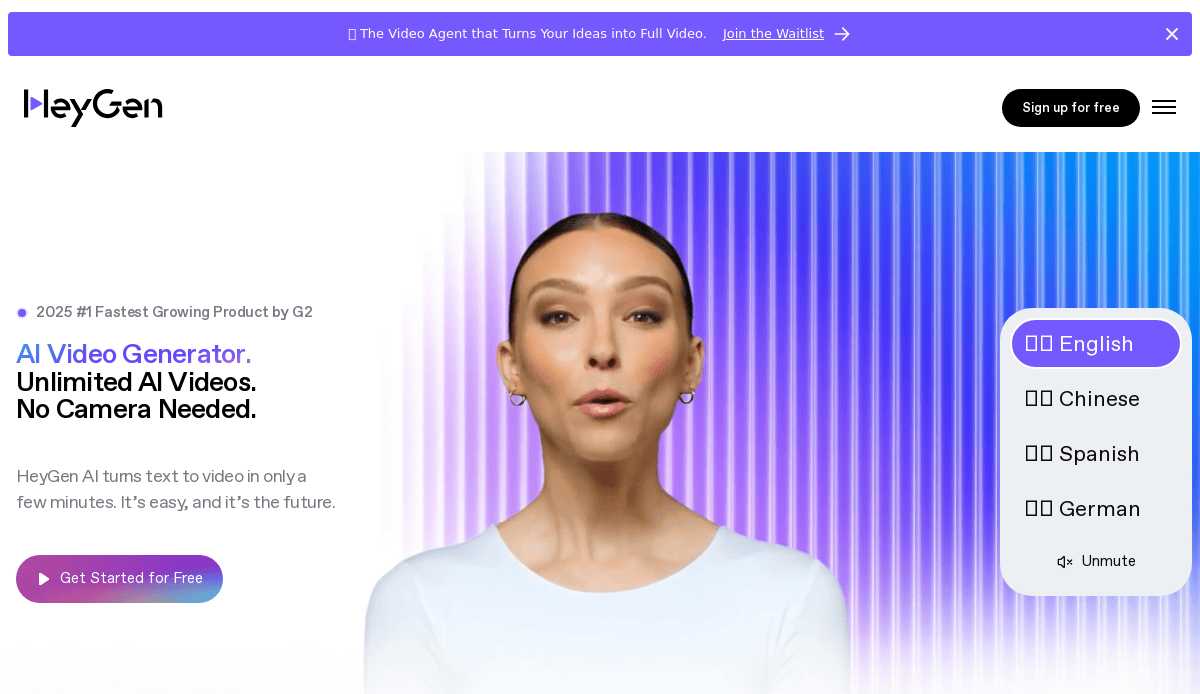This screenshot has height=694, width=1200.
Task: Click the play triangle in Get Started button
Action: tap(44, 579)
